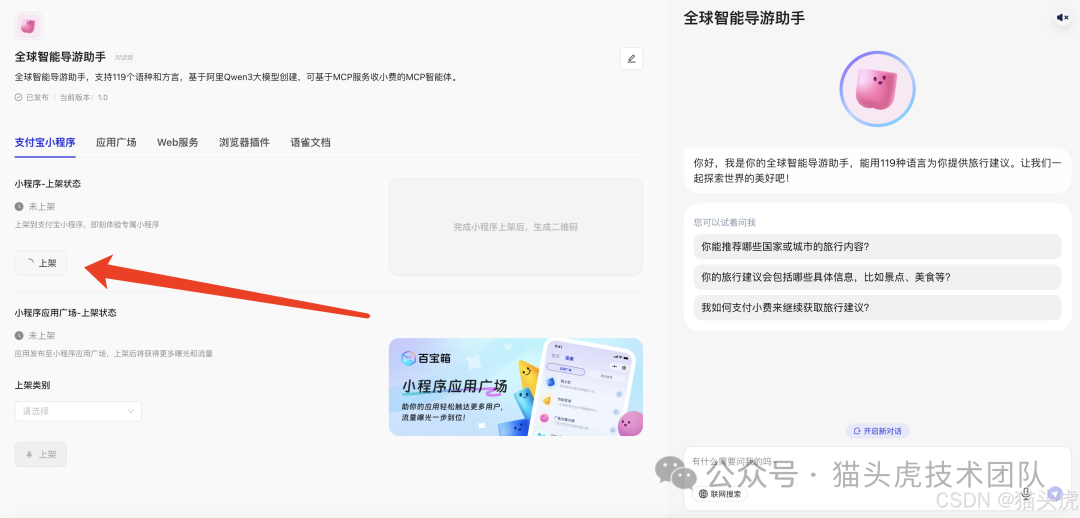Ask 你的旅行建议会包括哪些具体信息
The height and width of the screenshot is (518, 1080).
[x=878, y=277]
